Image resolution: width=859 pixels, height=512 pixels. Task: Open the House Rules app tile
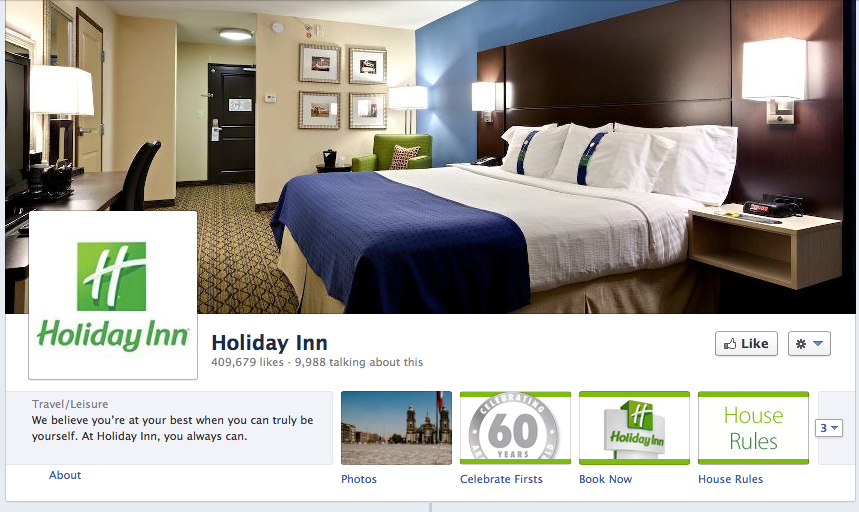(753, 428)
